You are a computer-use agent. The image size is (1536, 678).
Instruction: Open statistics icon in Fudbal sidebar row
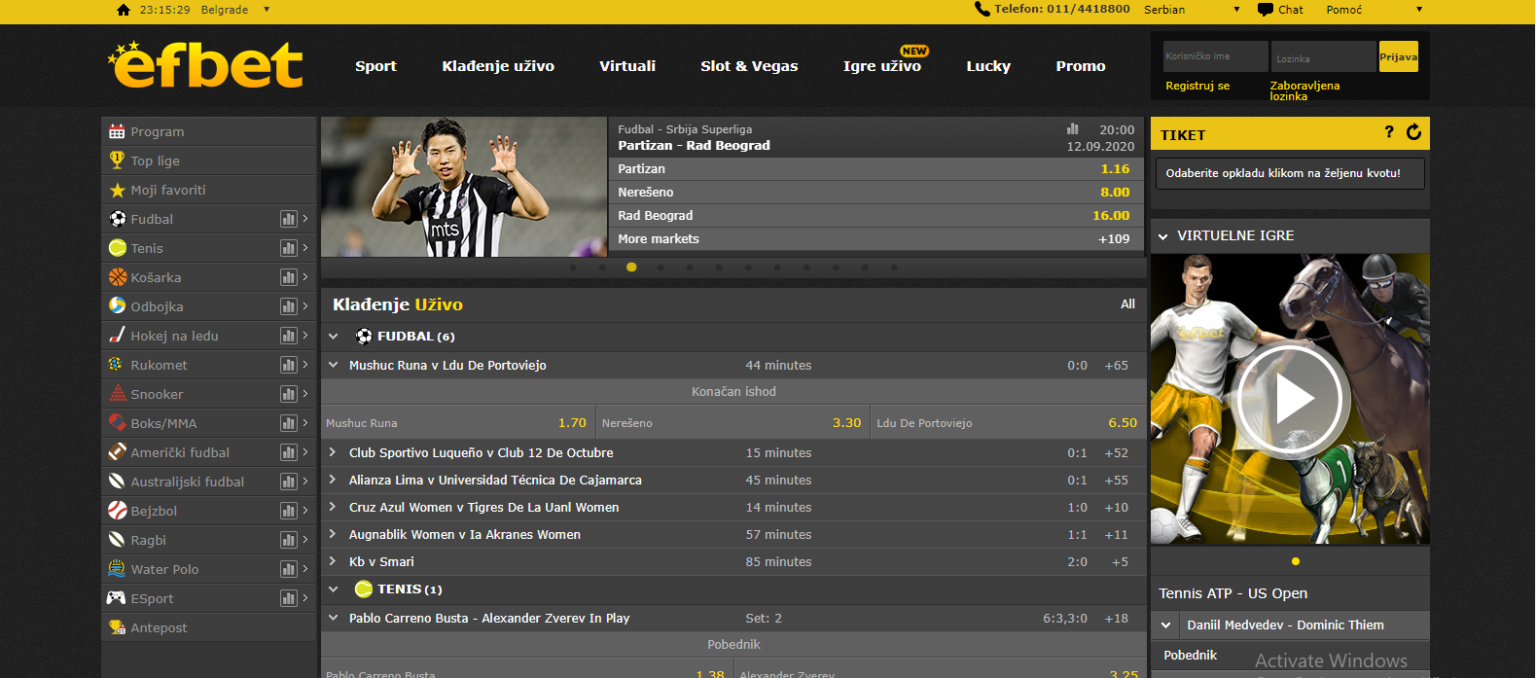pos(289,219)
